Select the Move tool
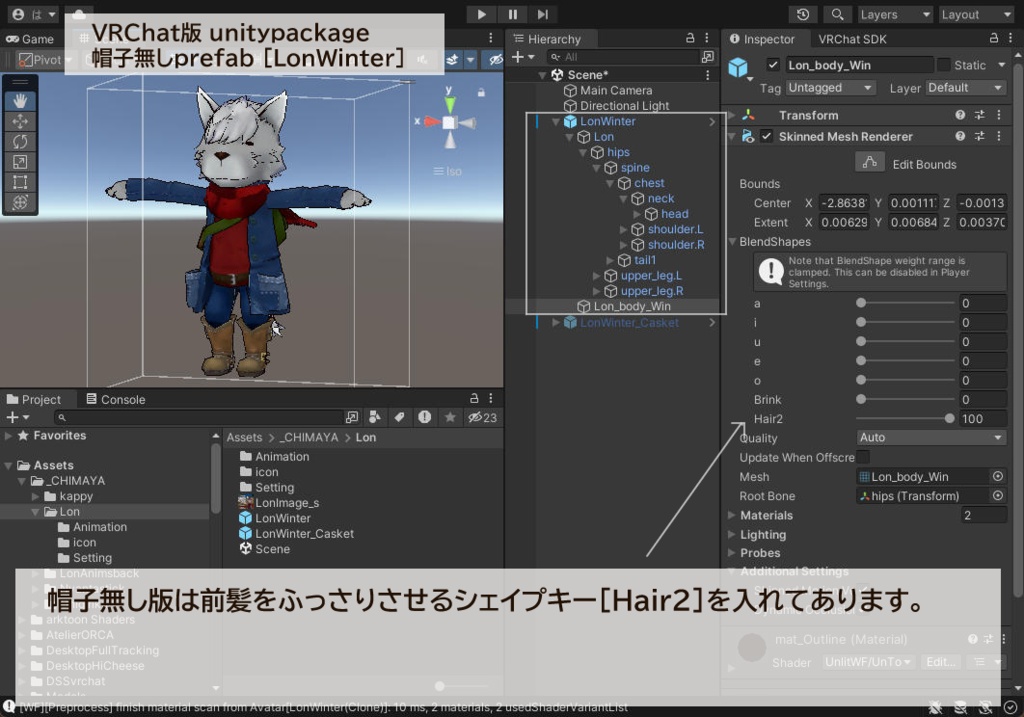1024x717 pixels. (x=20, y=121)
